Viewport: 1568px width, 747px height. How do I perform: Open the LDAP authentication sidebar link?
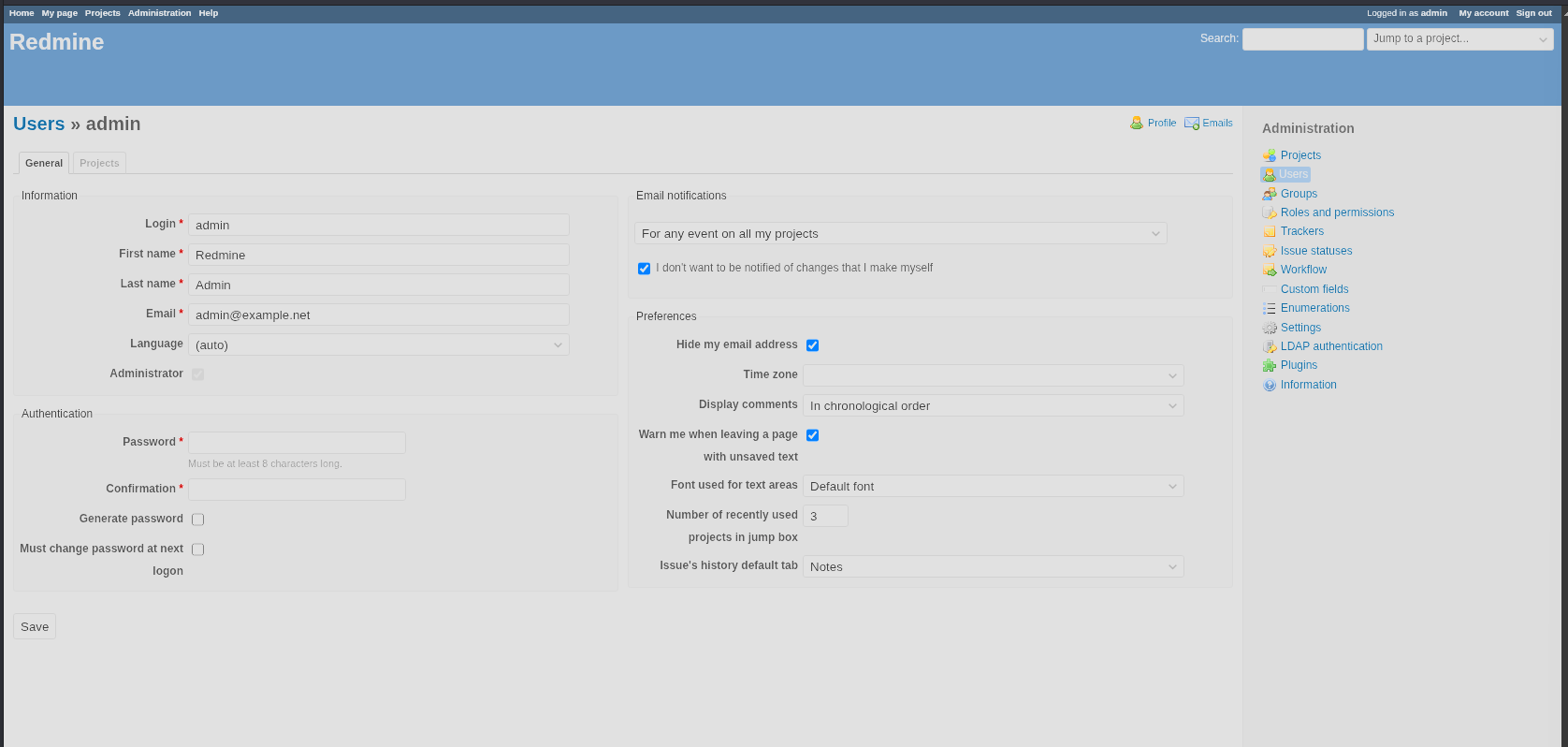(x=1331, y=346)
